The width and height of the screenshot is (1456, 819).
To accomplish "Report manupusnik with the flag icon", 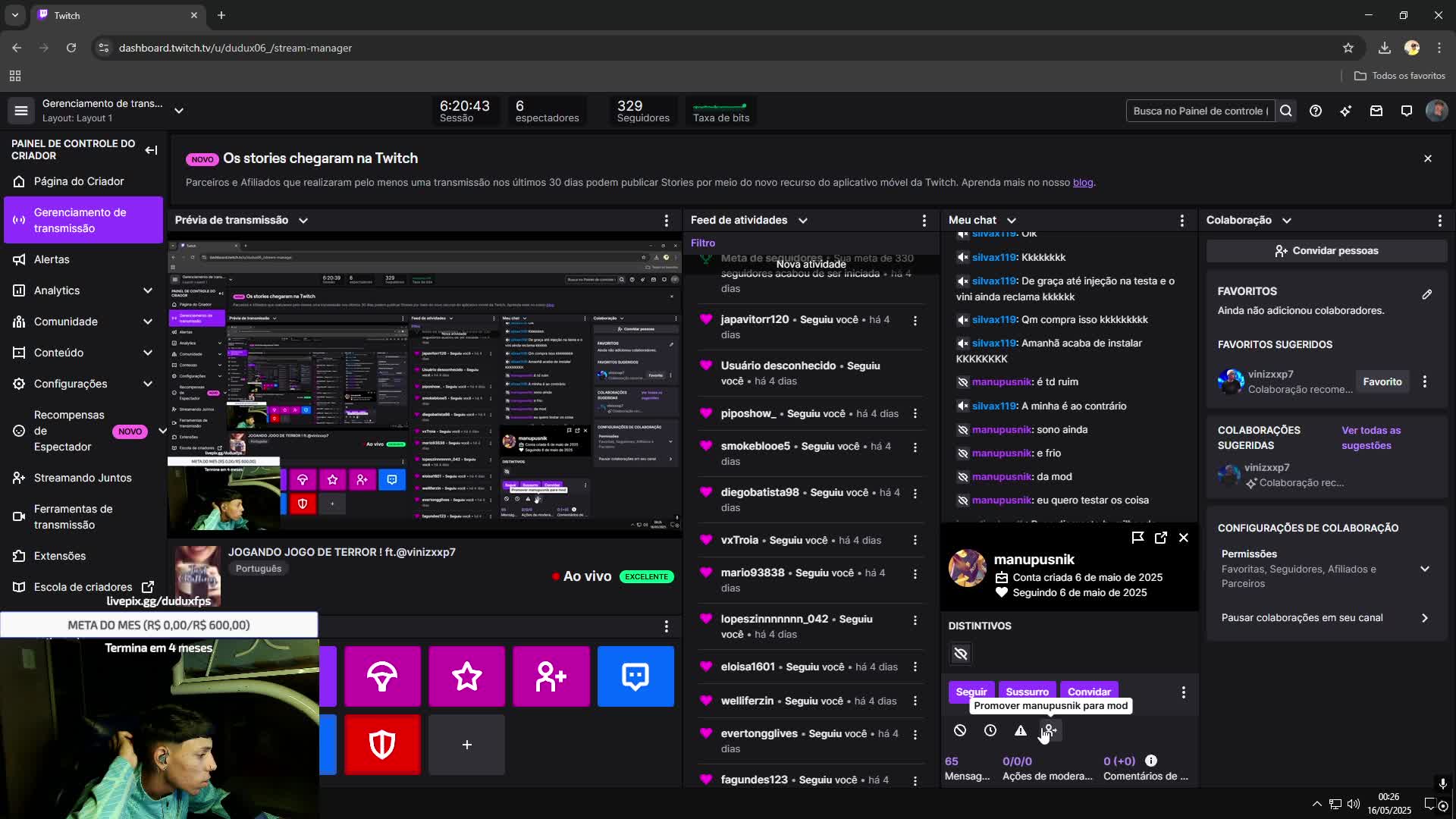I will [1137, 538].
